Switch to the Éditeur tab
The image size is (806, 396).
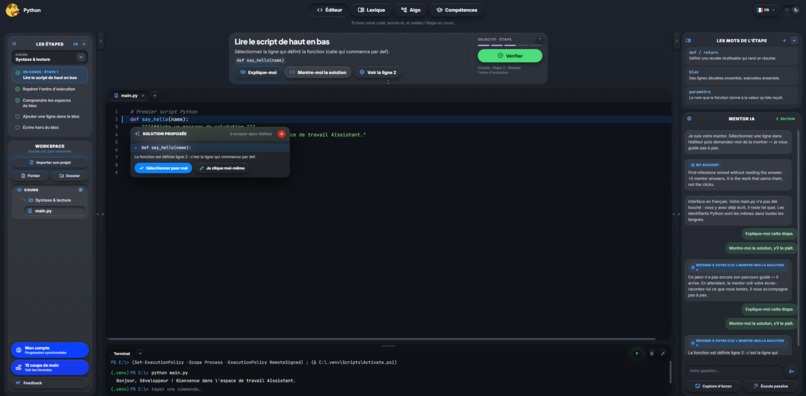point(329,10)
